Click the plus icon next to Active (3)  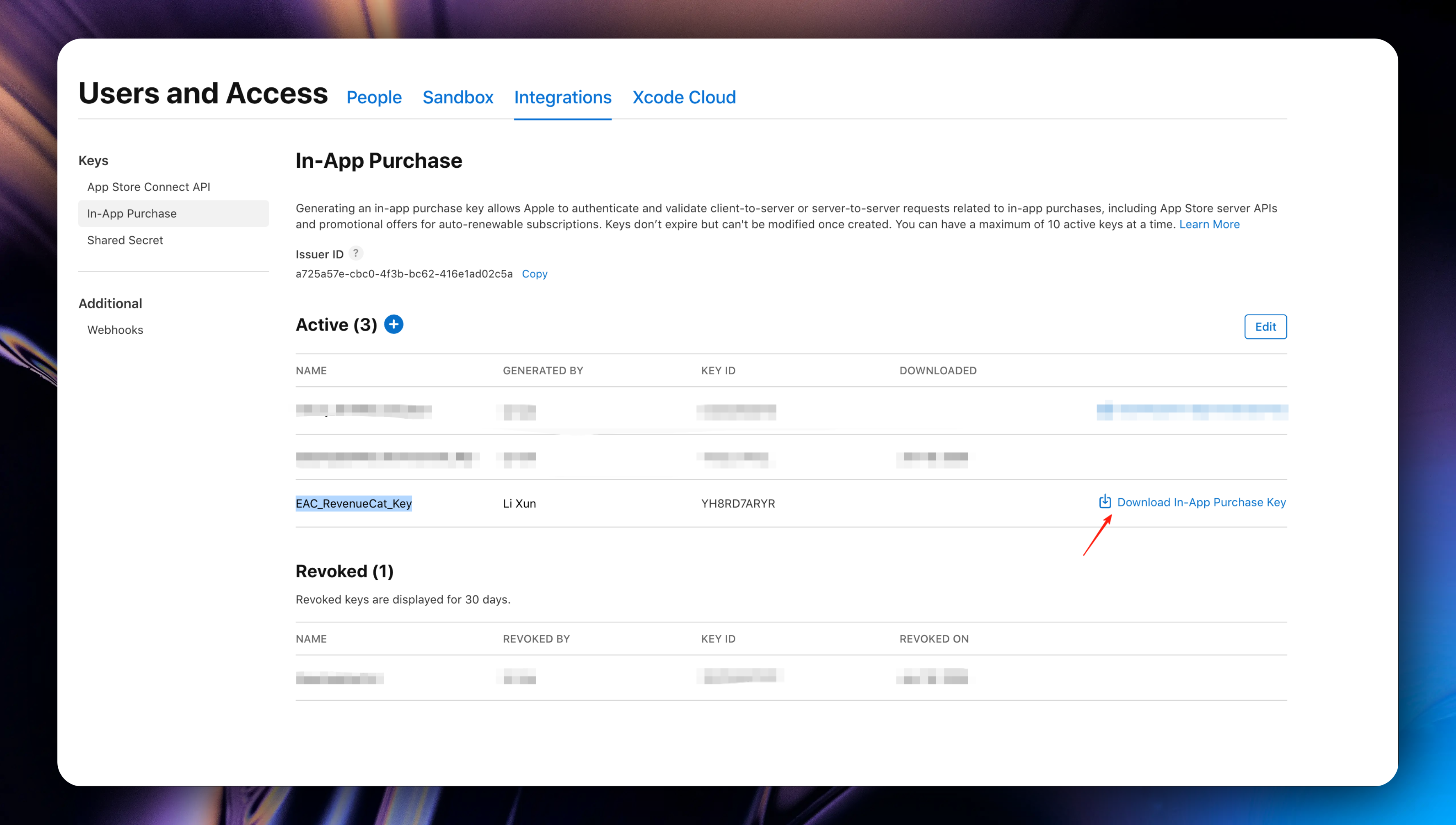(x=394, y=325)
